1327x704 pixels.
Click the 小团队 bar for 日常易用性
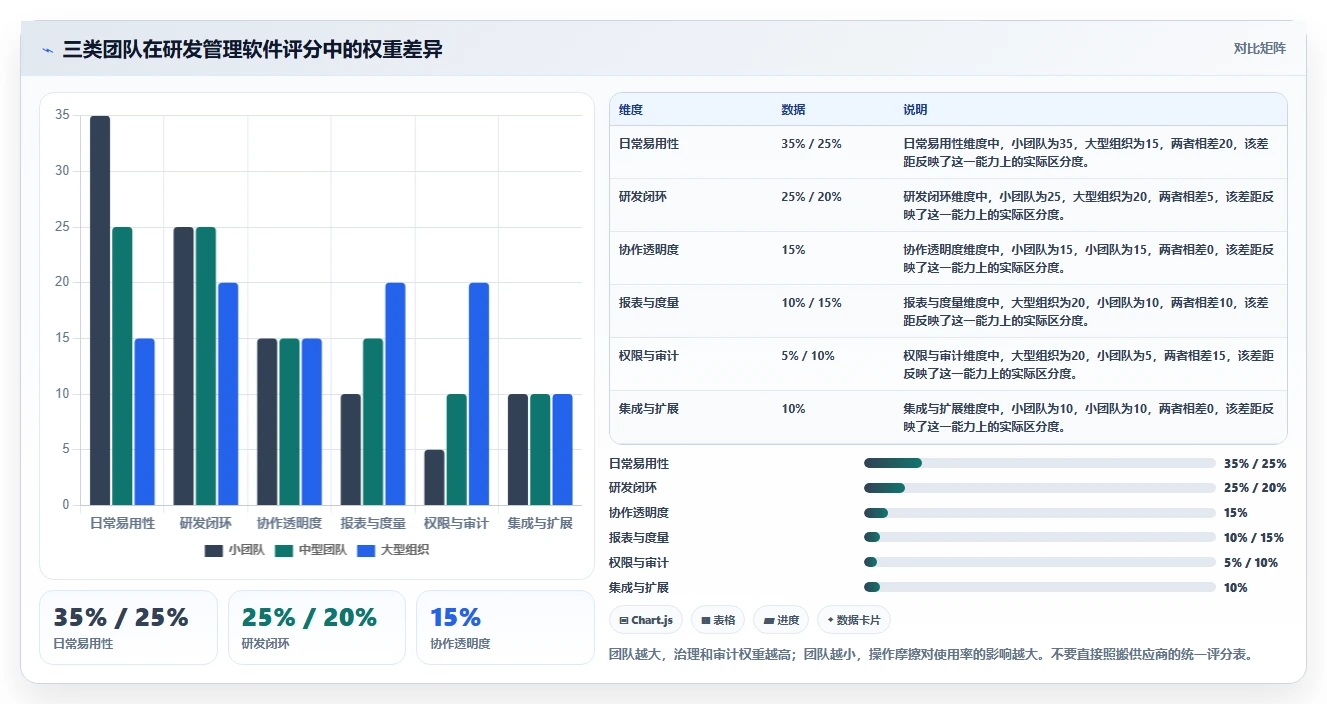click(x=100, y=310)
